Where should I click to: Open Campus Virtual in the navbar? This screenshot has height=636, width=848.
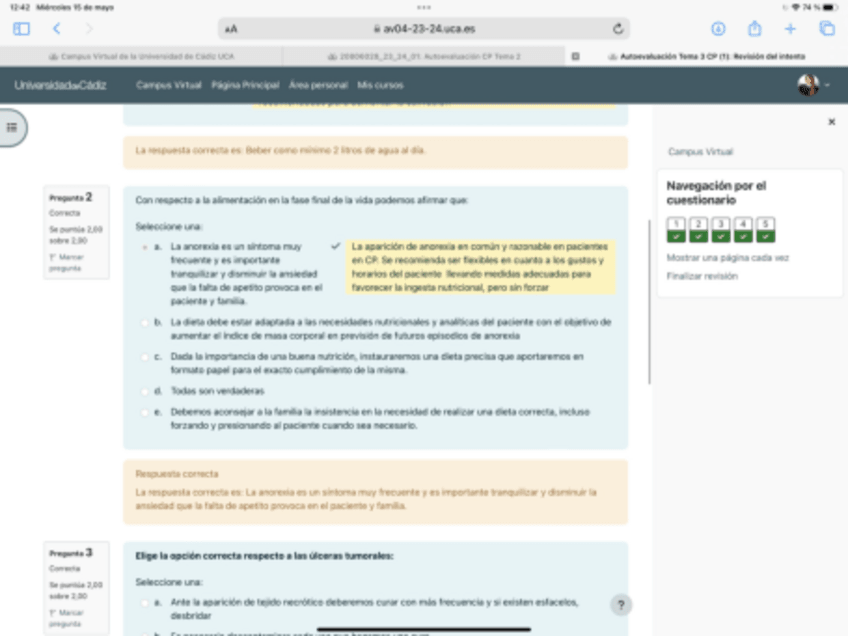coord(169,85)
